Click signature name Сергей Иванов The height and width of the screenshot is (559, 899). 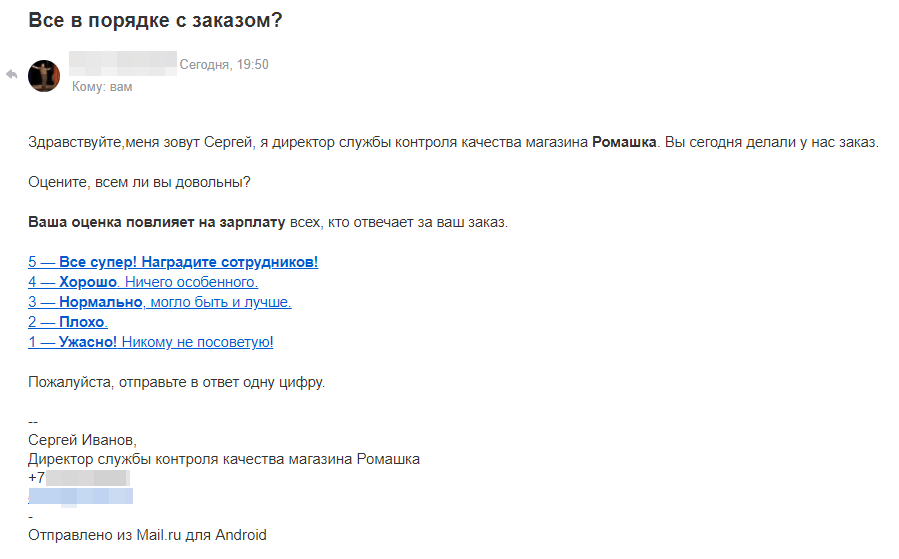[82, 440]
